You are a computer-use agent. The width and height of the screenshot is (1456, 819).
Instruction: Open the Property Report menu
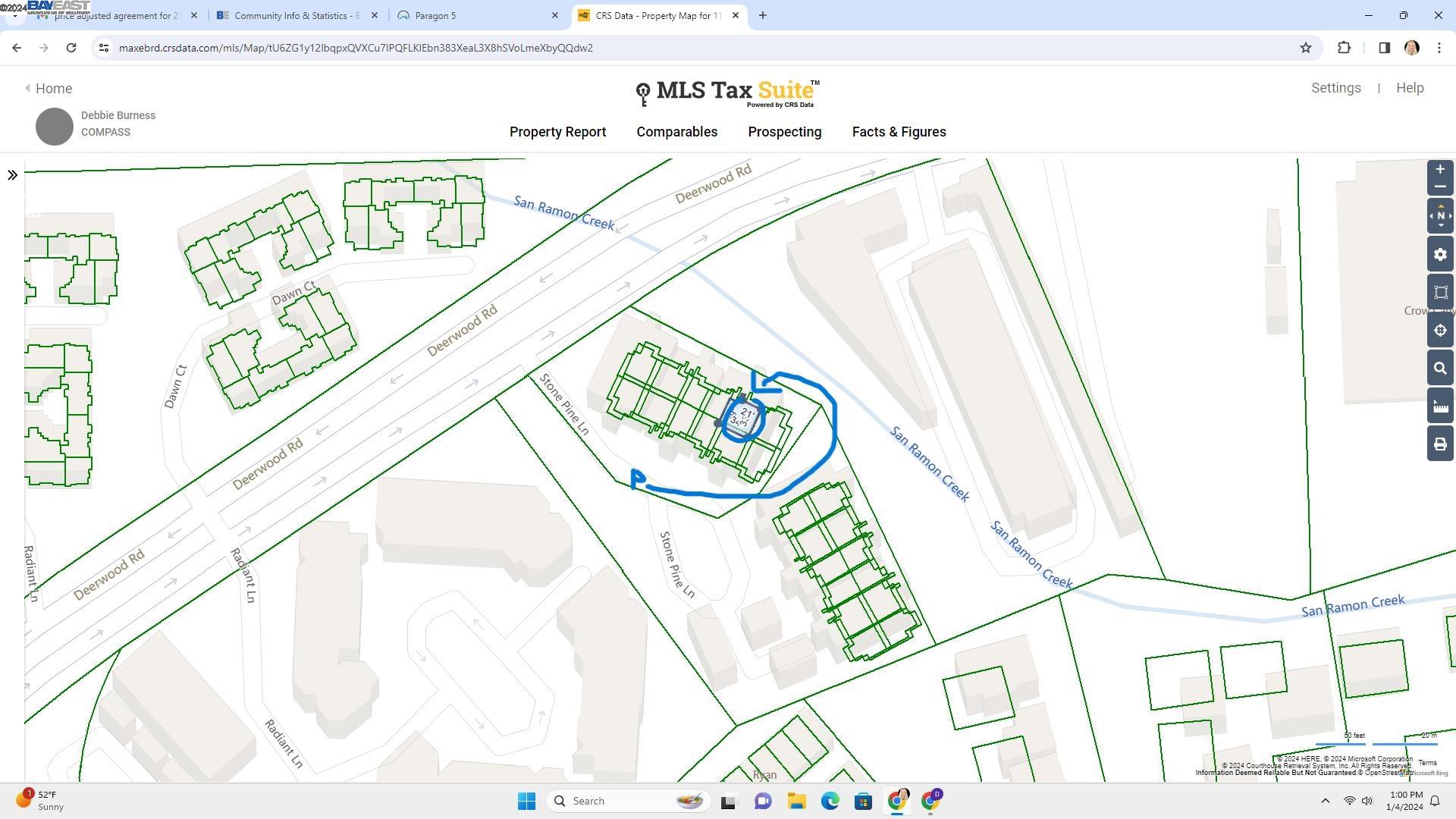click(557, 132)
